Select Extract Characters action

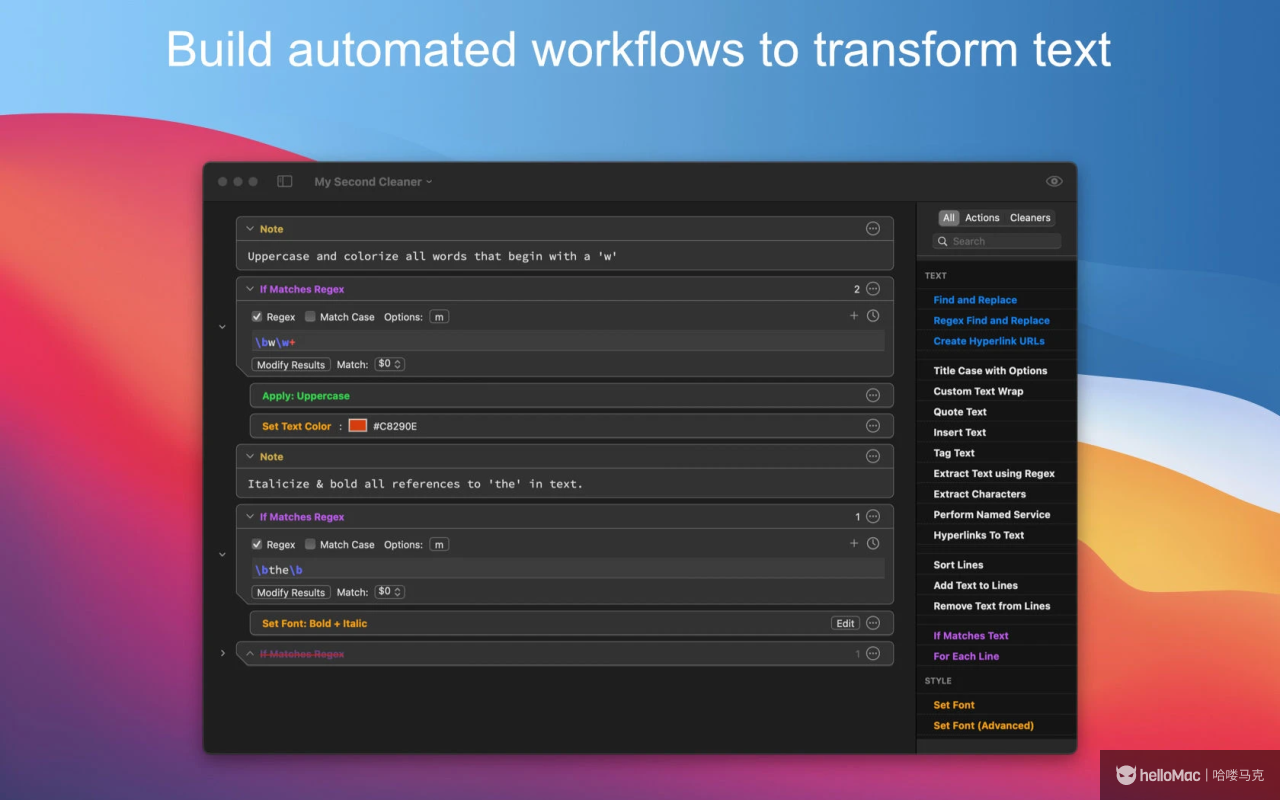point(980,494)
